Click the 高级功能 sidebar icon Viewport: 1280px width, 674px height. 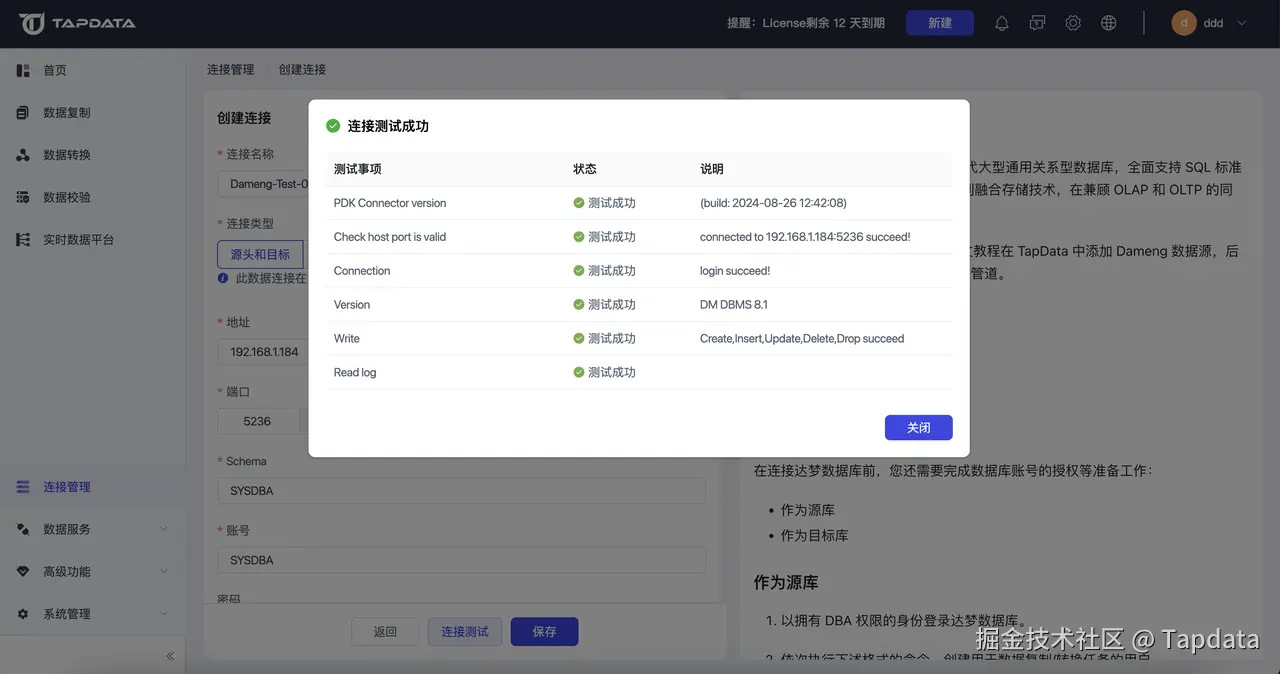tap(23, 571)
